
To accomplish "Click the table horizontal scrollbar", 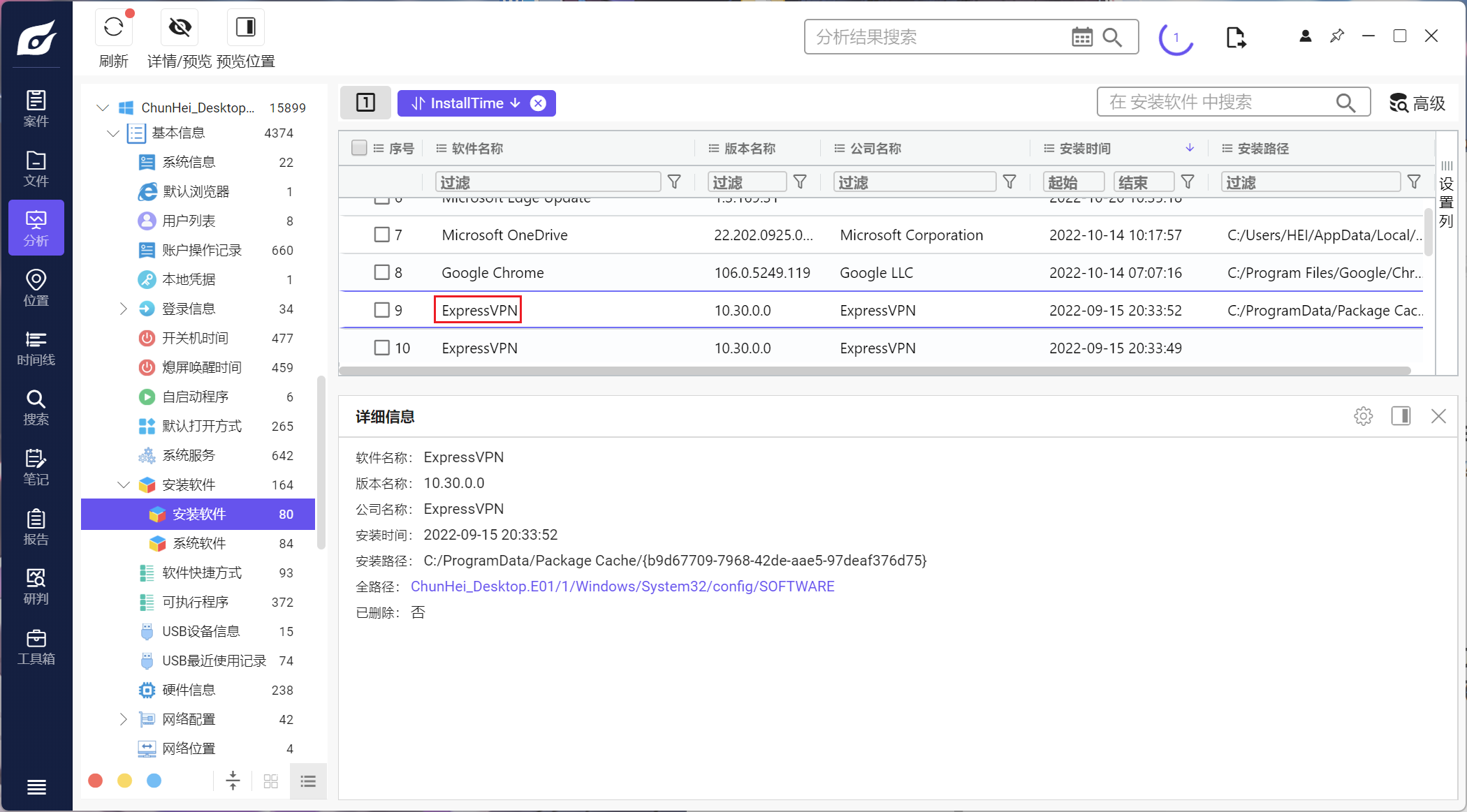I will 875,371.
